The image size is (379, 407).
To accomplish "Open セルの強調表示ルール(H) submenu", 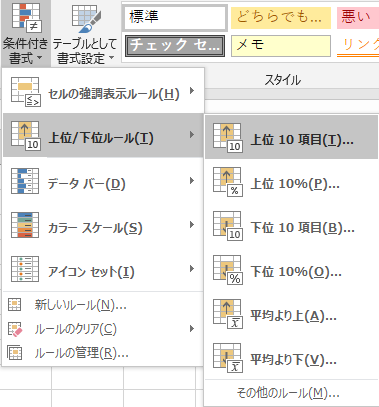I will (103, 92).
